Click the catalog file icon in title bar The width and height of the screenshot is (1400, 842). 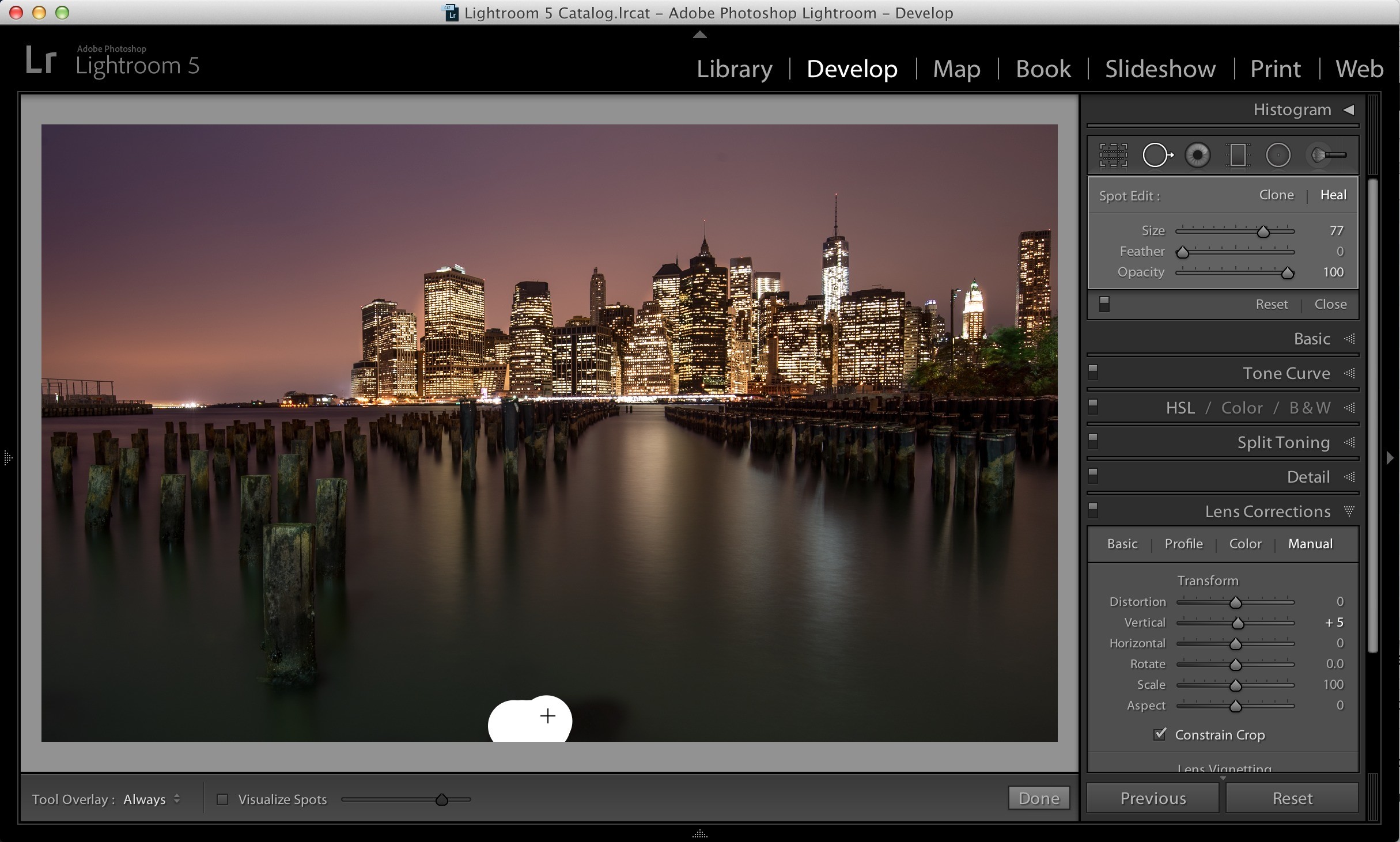(x=451, y=12)
